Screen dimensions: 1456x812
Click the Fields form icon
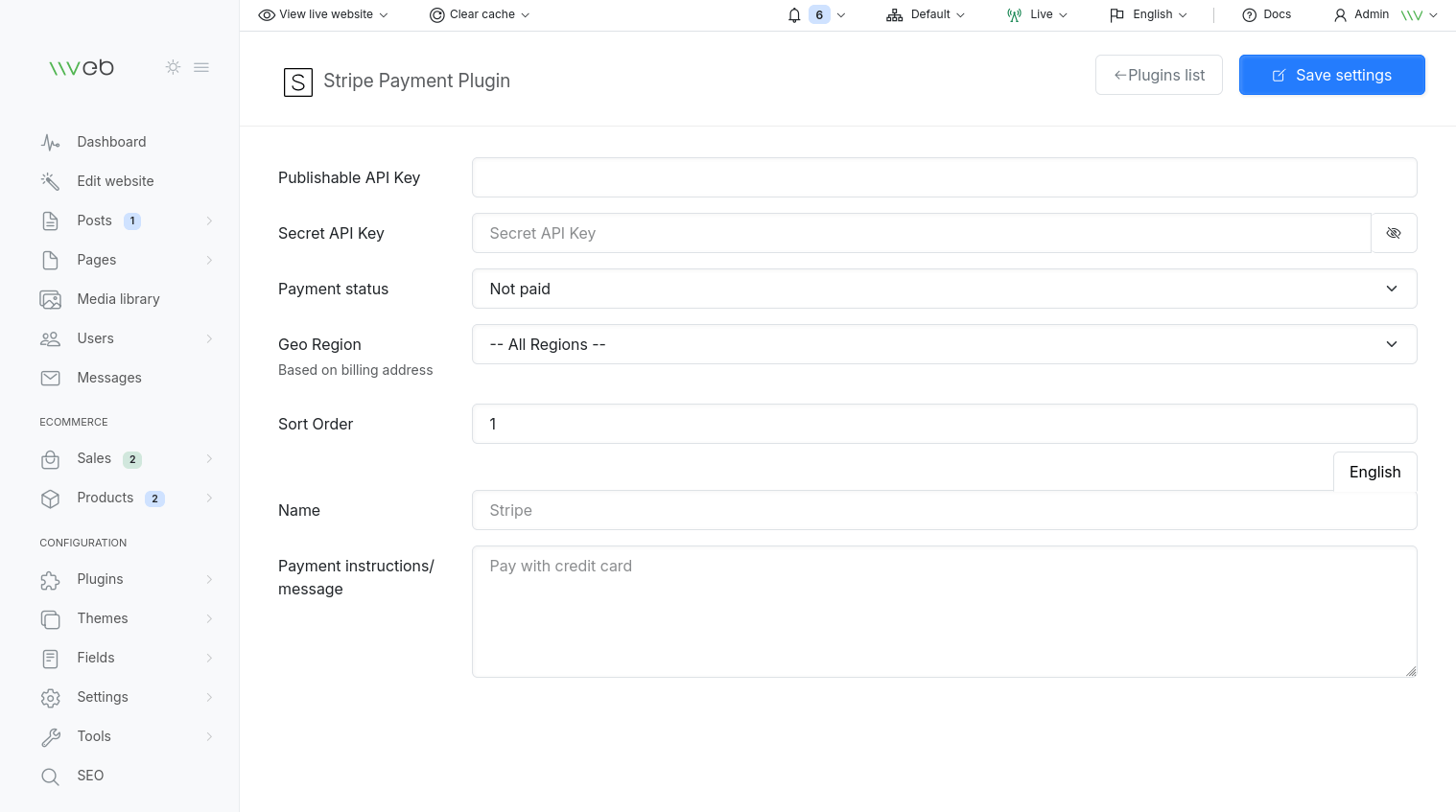(x=51, y=658)
